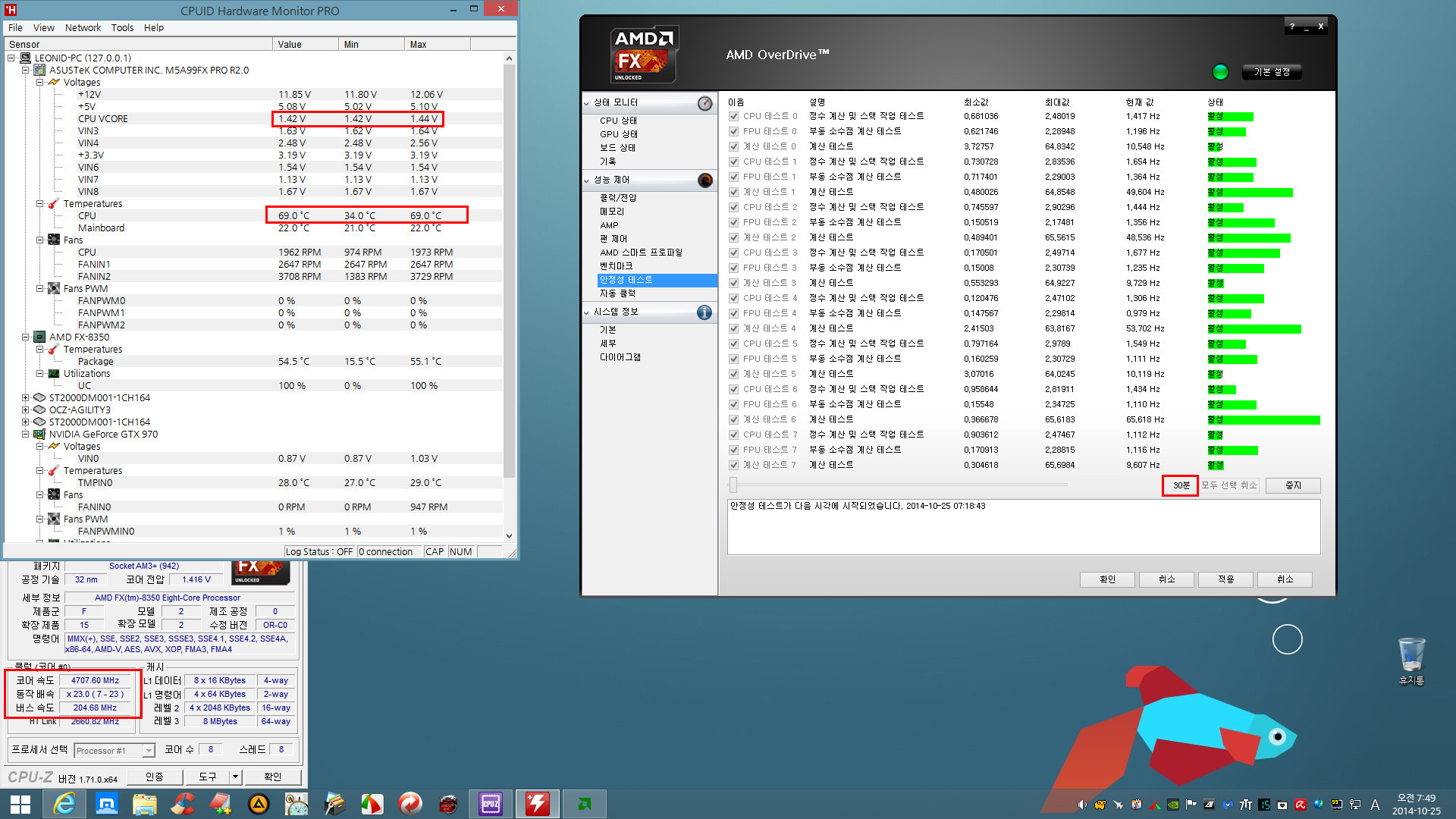Switch to HWMonitor via the red lightning taskbar icon

click(537, 804)
